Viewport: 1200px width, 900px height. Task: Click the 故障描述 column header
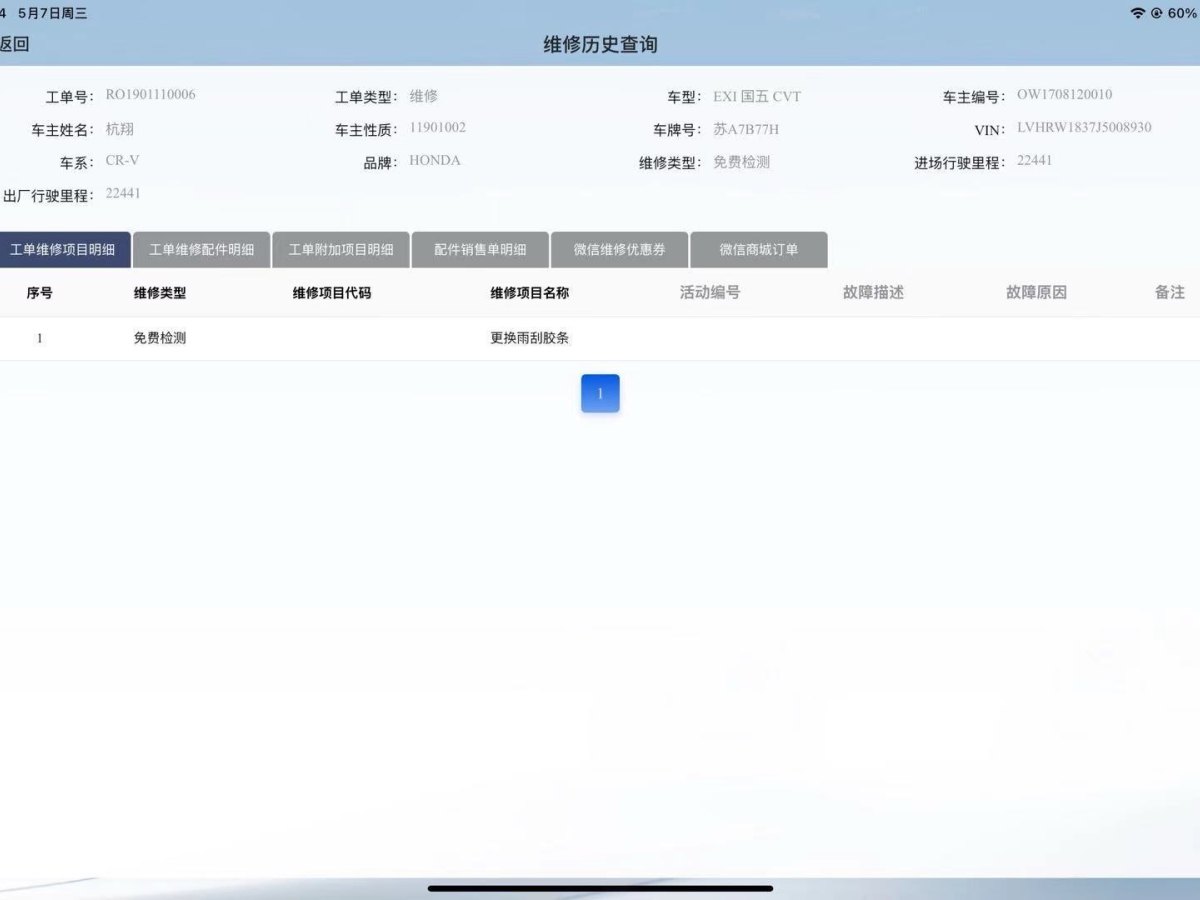pos(873,293)
